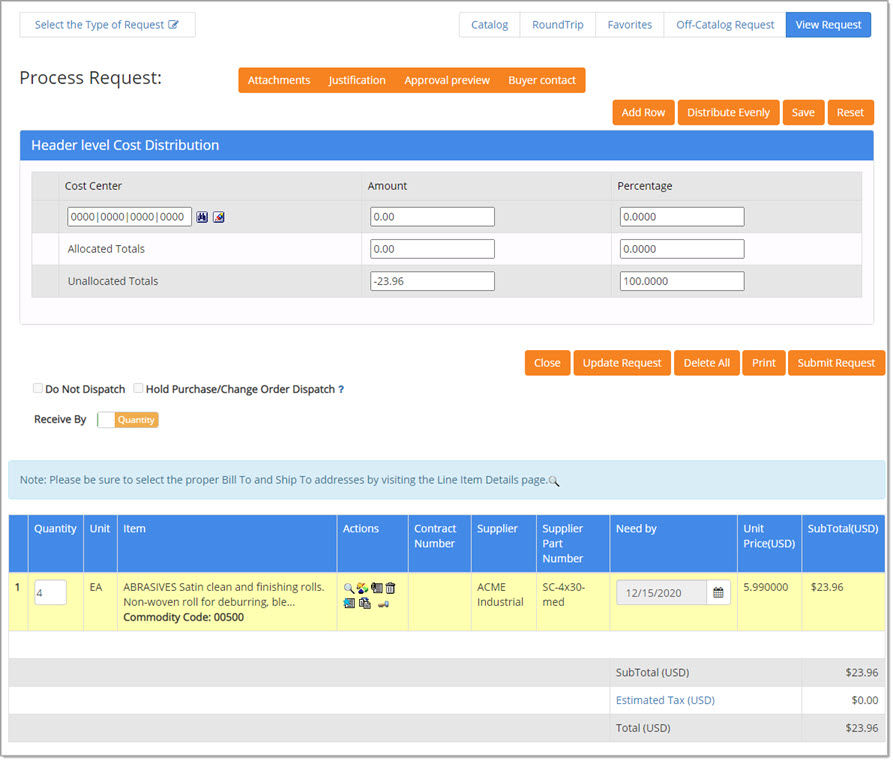Open the Need by calendar picker
The height and width of the screenshot is (761, 893).
pos(718,592)
